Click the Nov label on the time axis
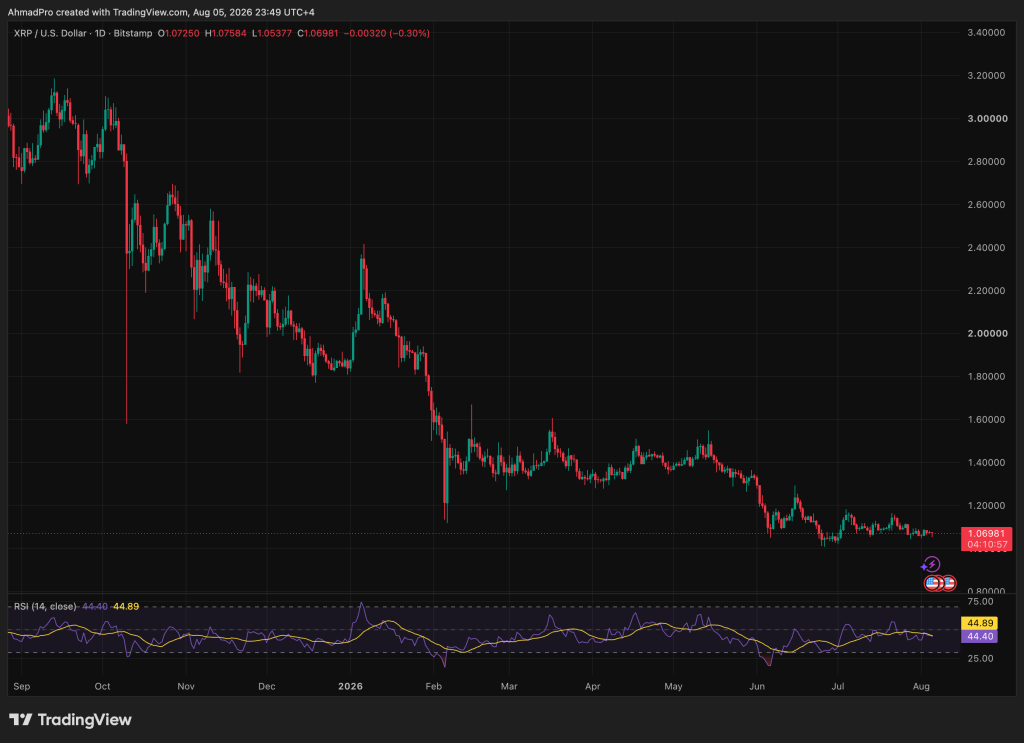This screenshot has height=743, width=1024. (186, 686)
